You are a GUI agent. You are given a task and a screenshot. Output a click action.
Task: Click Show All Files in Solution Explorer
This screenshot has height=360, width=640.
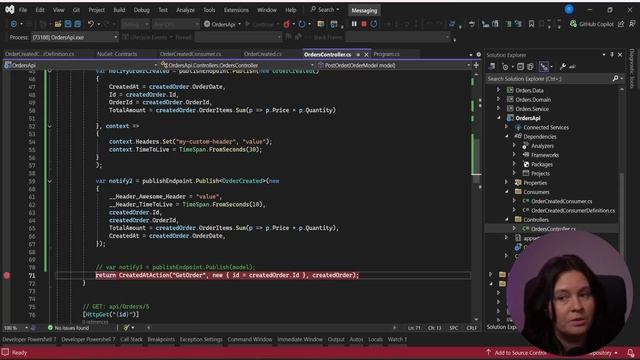pos(530,66)
